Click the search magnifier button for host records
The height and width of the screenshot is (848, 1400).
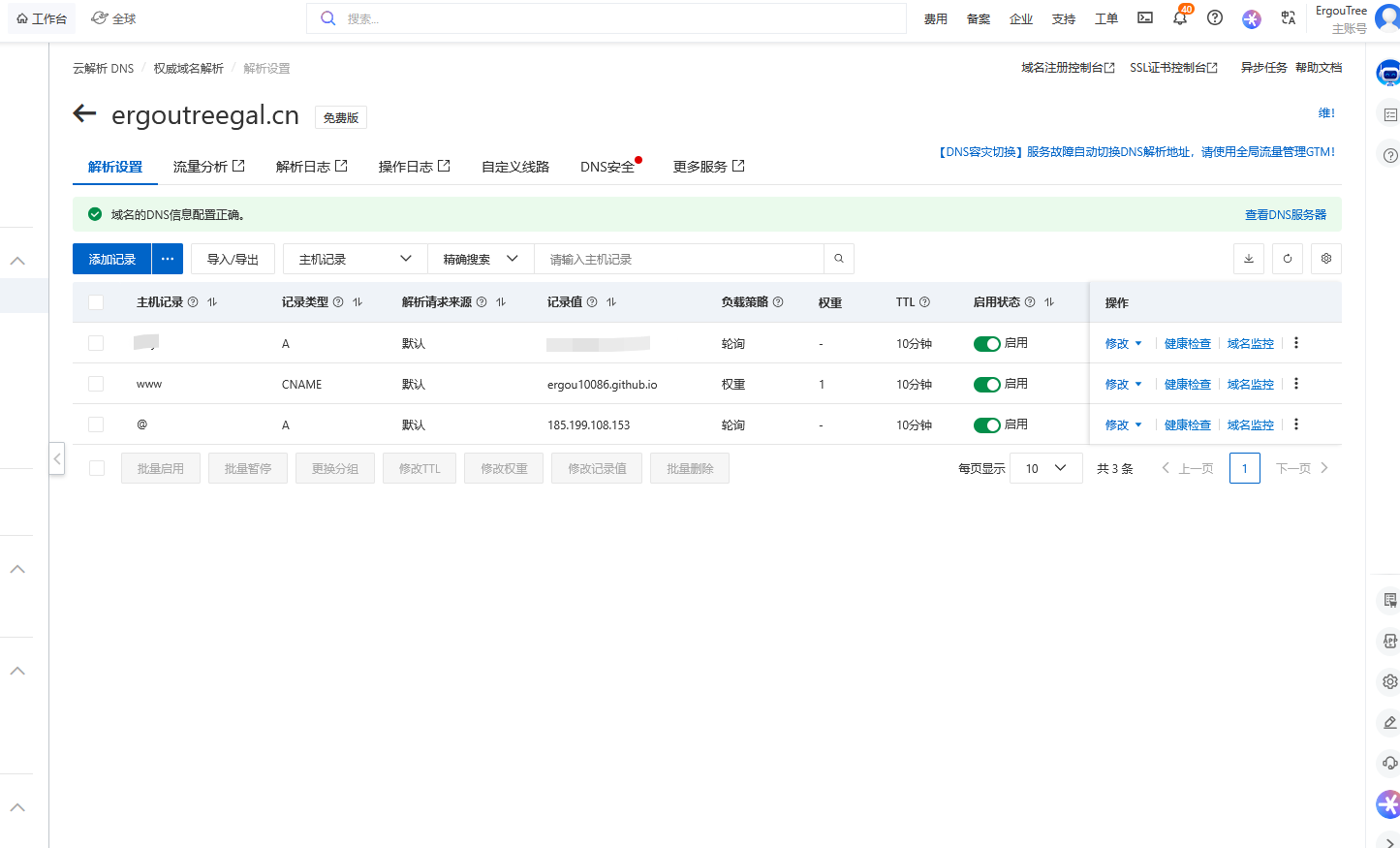839,259
